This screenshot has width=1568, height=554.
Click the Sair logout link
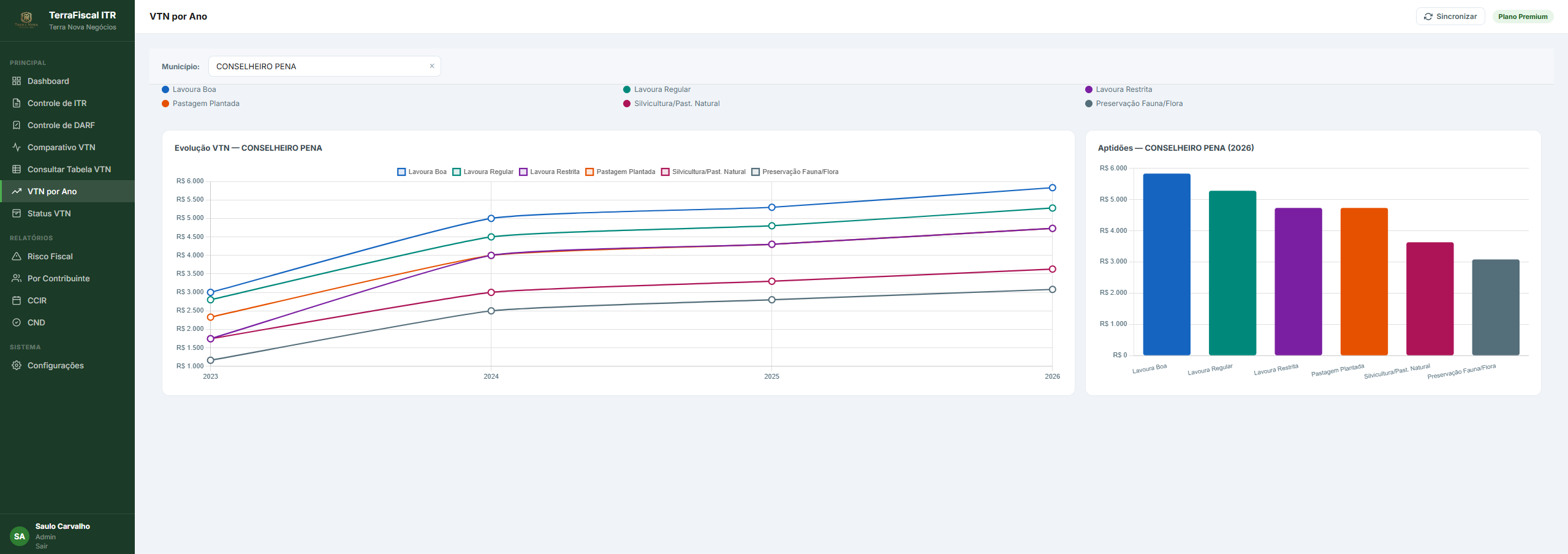tap(41, 546)
